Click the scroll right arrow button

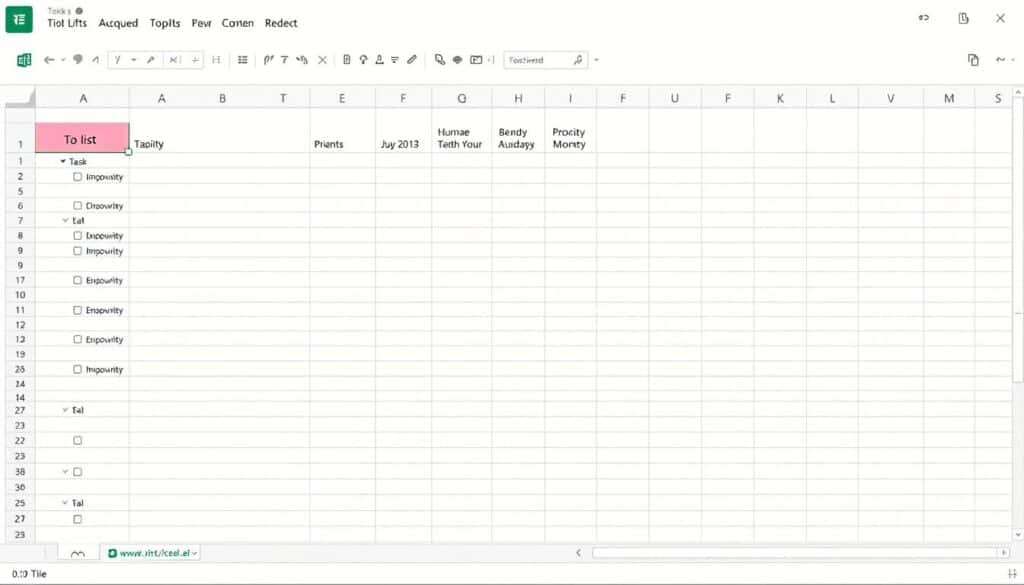coord(1004,553)
